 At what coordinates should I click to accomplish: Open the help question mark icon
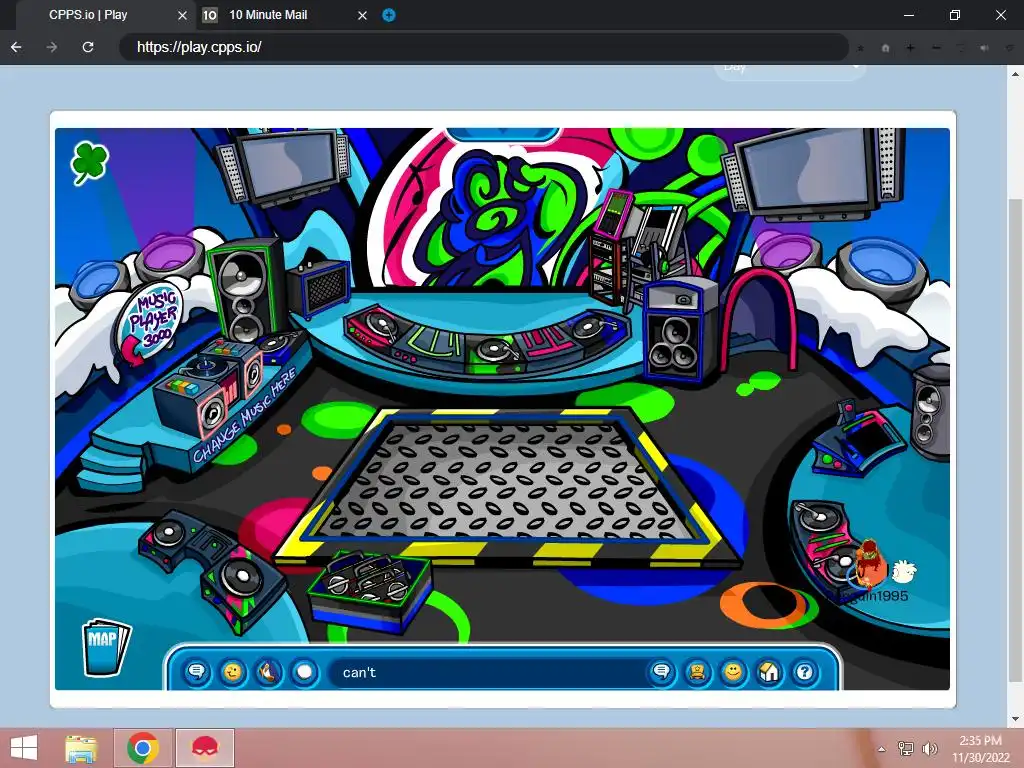[805, 672]
